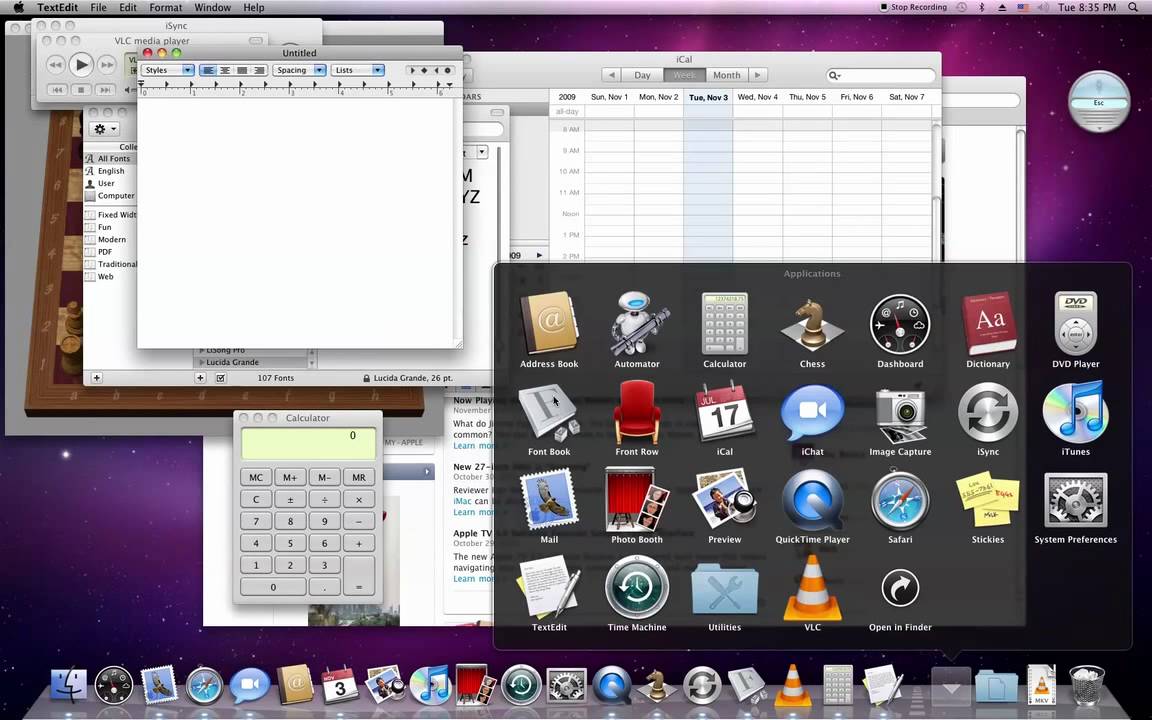1152x720 pixels.
Task: Select the decimal tab stop button in TextEdit
Action: [x=447, y=70]
